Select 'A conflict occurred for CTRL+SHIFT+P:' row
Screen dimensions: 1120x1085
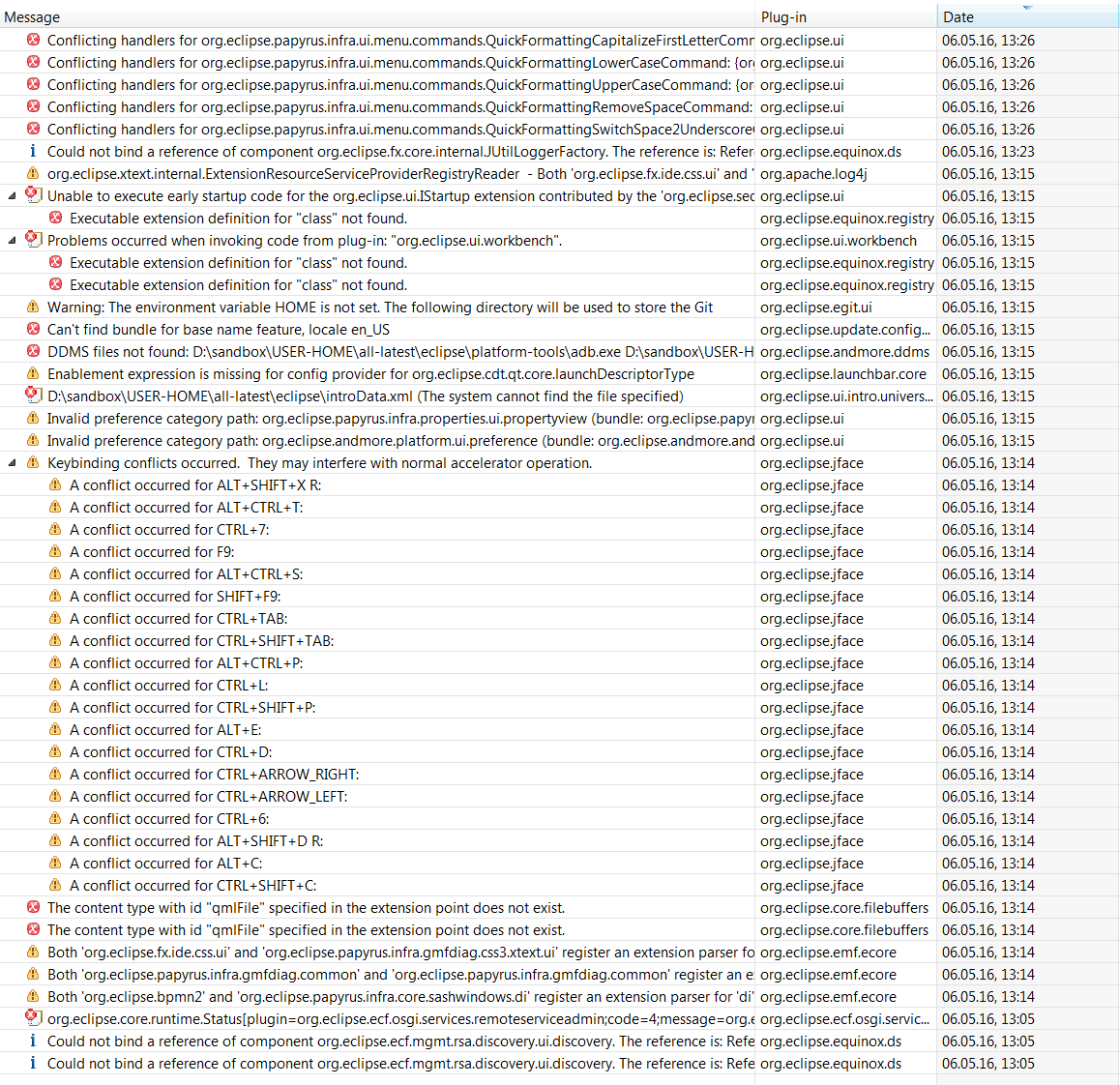coord(559,708)
